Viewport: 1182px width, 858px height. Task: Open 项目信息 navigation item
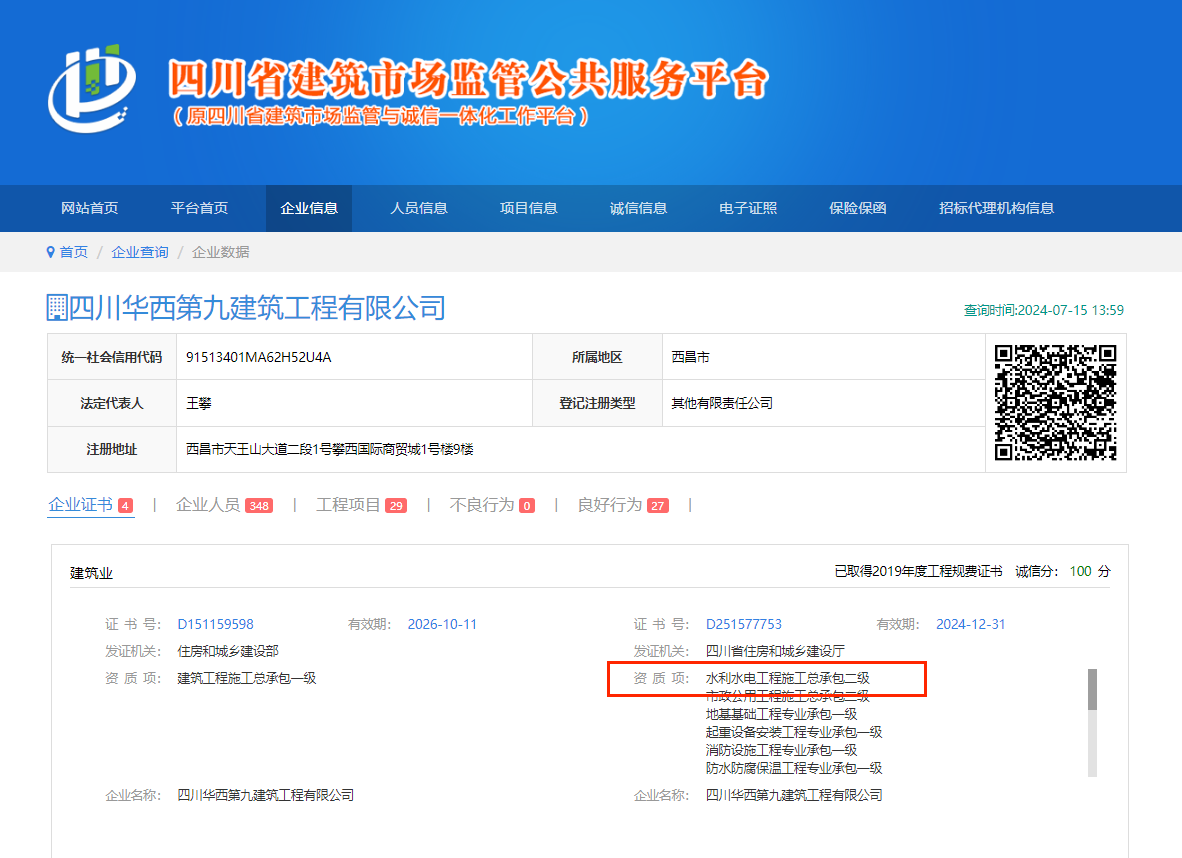click(528, 208)
